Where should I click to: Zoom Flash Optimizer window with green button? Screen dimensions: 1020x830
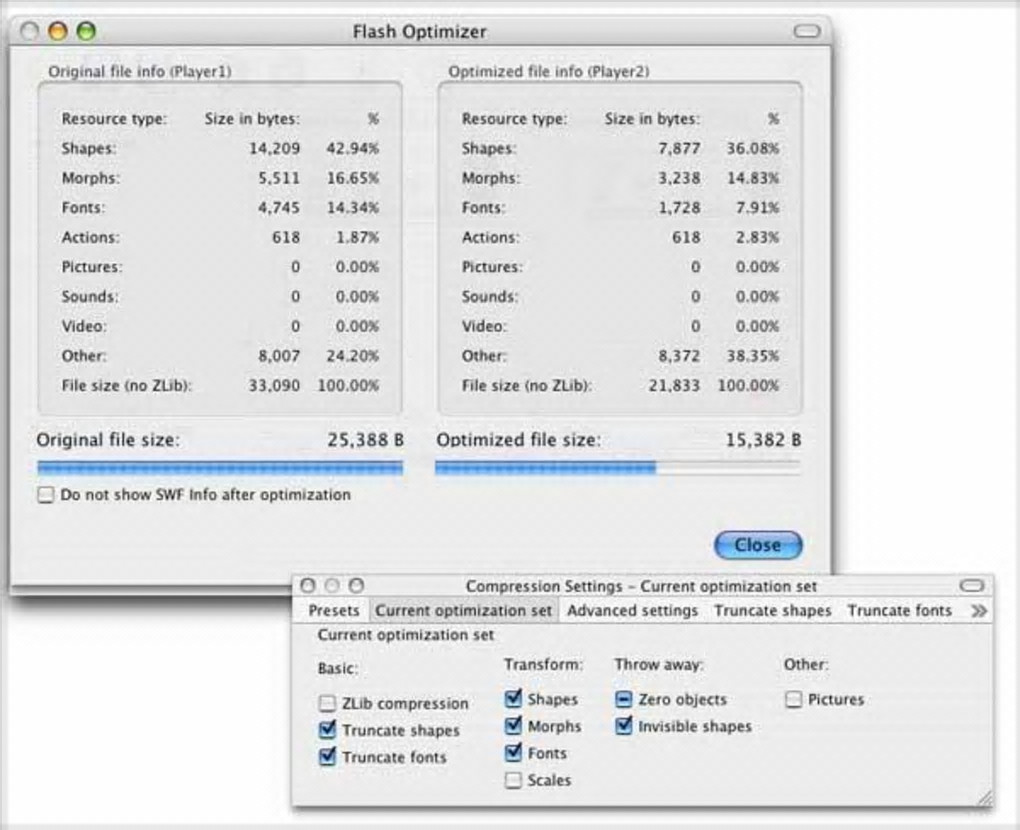coord(87,31)
